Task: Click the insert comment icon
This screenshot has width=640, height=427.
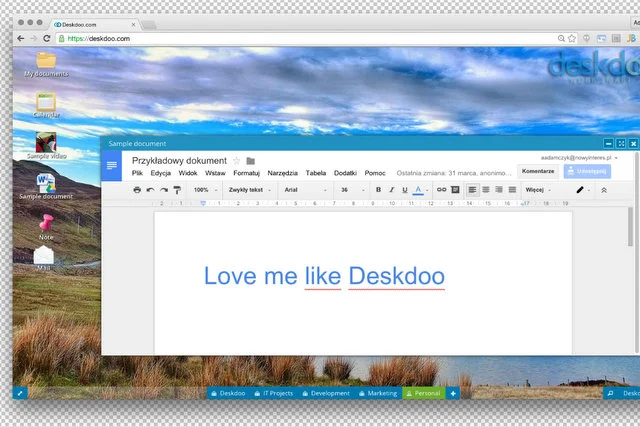Action: click(455, 190)
